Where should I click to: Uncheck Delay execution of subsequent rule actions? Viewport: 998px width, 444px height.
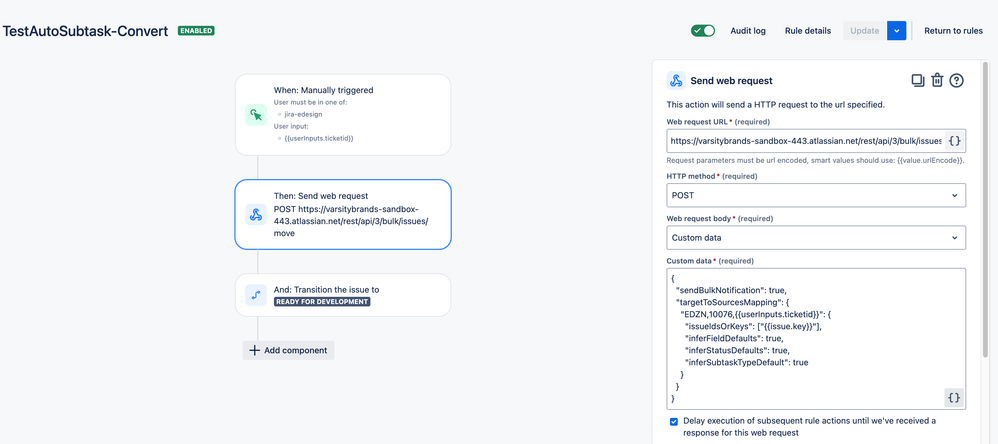(674, 421)
